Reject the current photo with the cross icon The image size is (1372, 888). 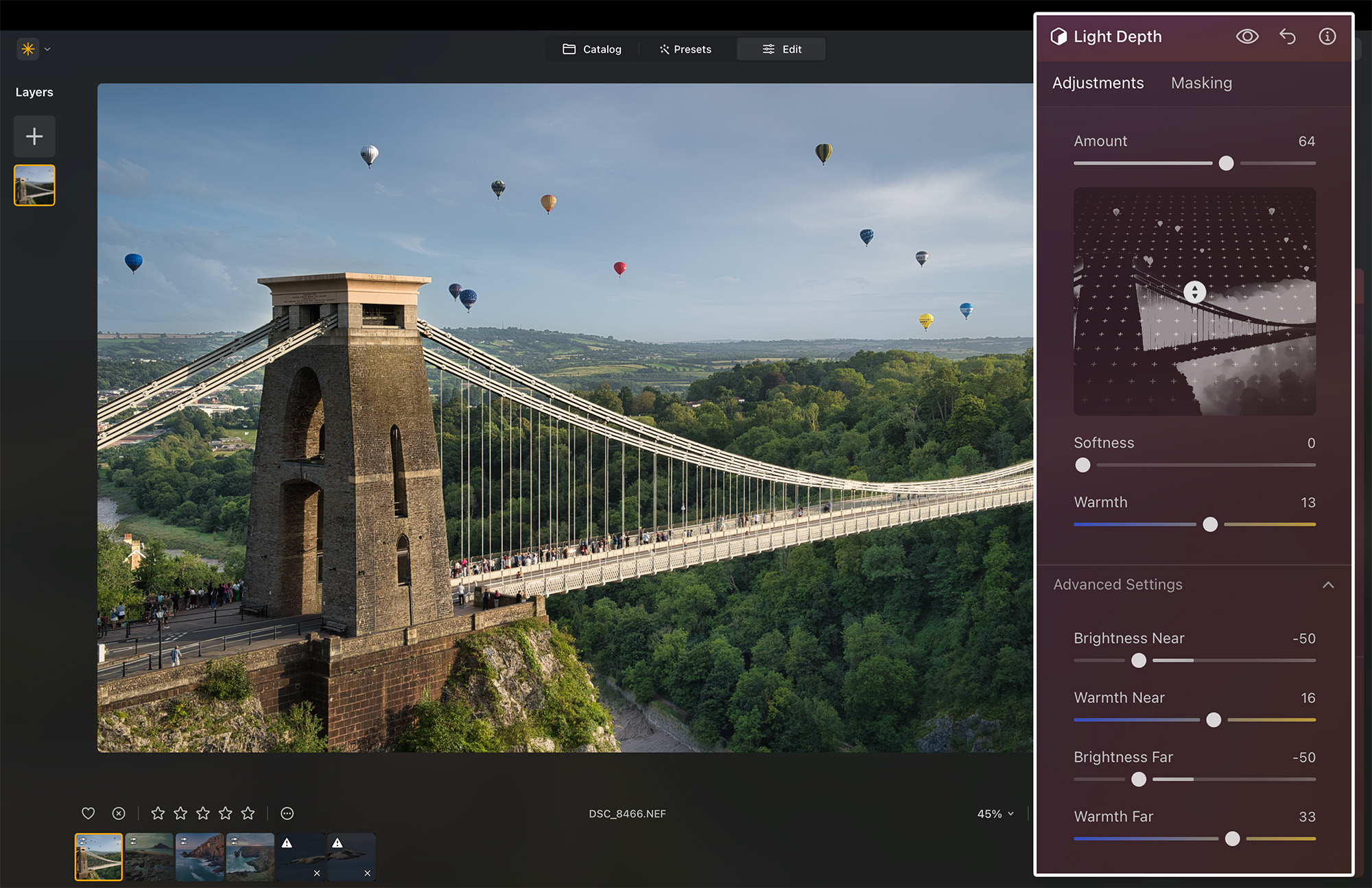point(118,813)
